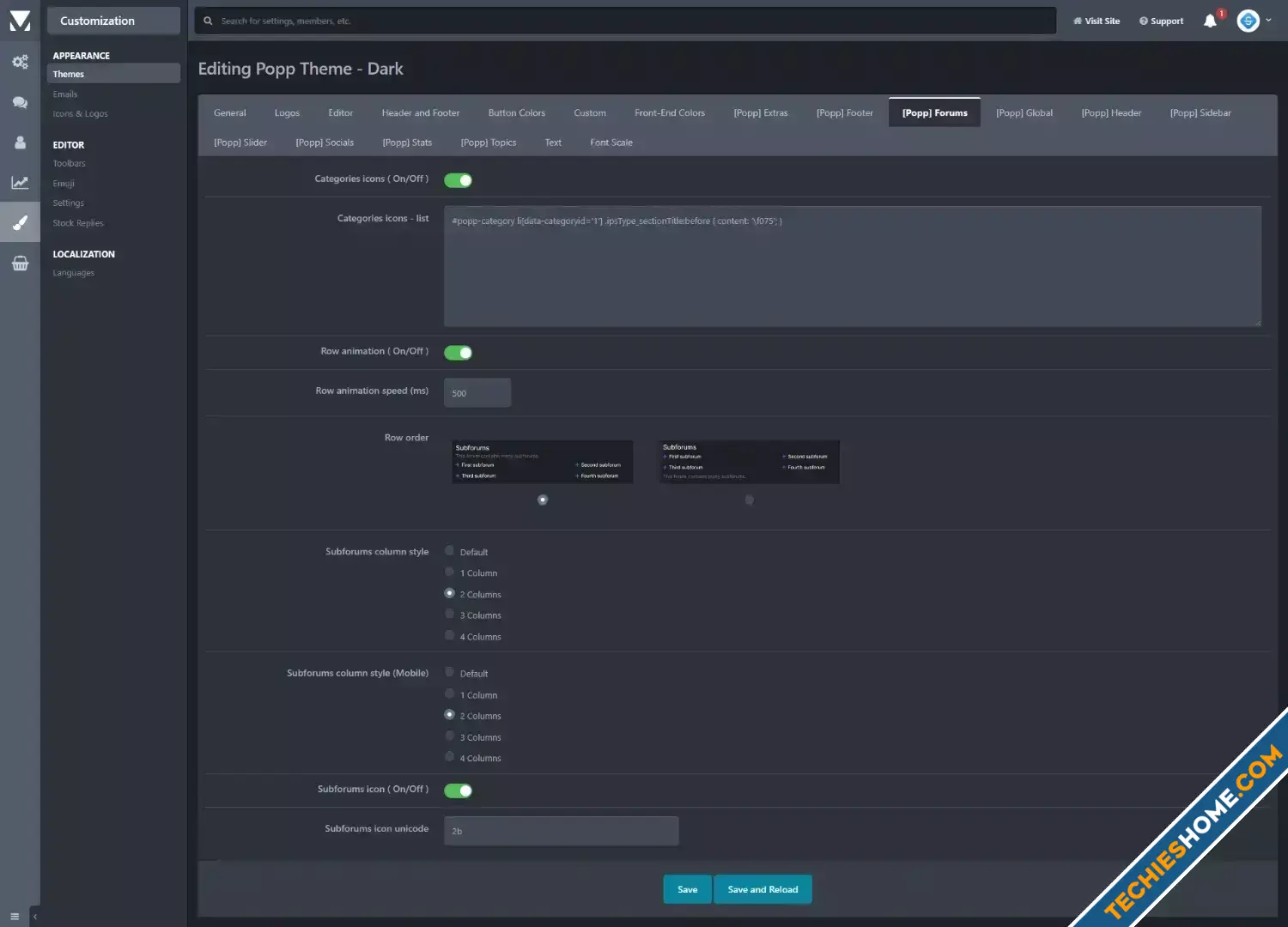Toggle Row animation on/off switch
Viewport: 1288px width, 927px height.
click(458, 353)
